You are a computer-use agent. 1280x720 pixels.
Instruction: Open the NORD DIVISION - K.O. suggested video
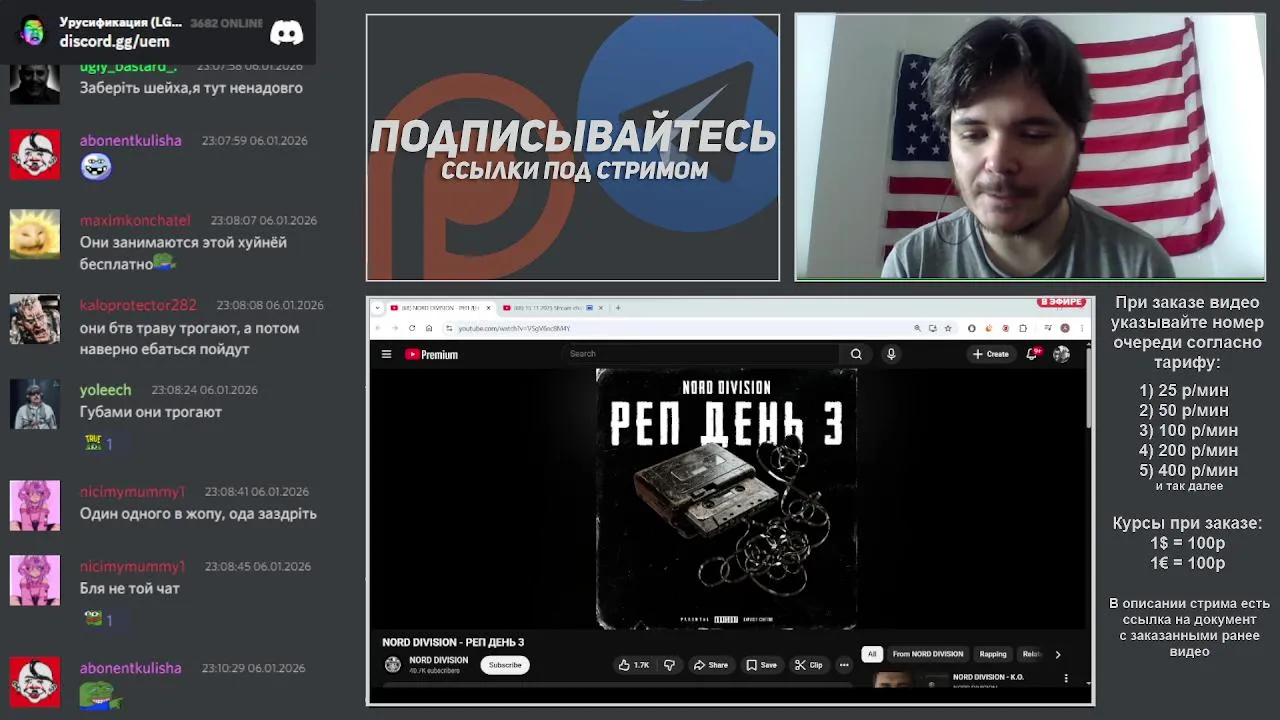[988, 678]
